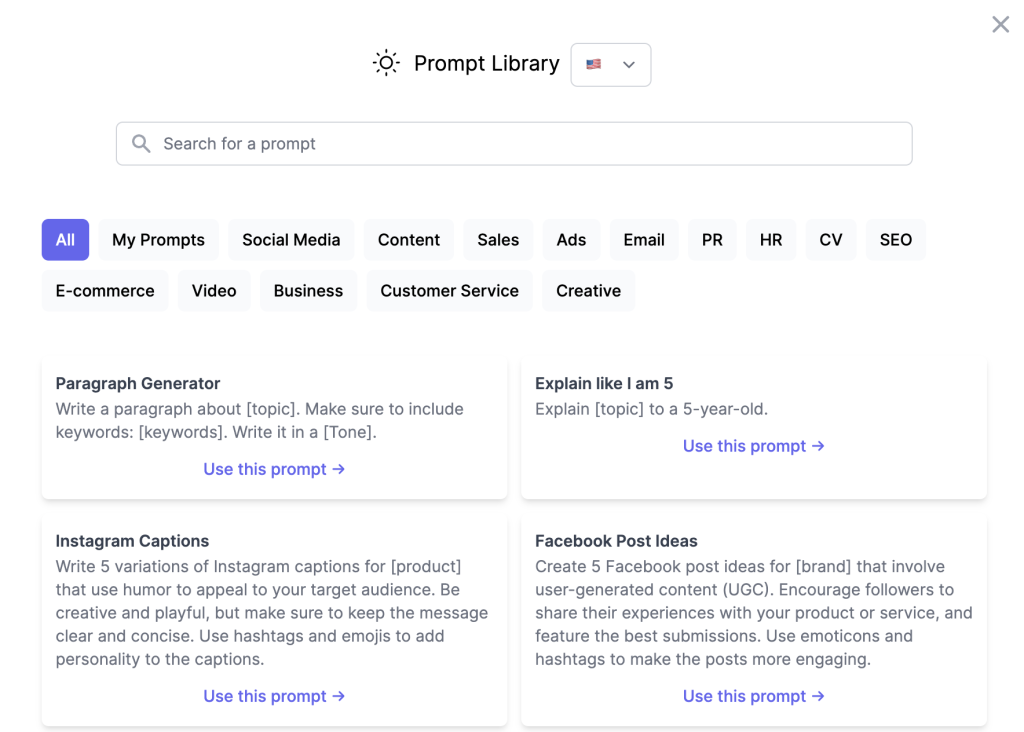Use the Facebook Post Ideas prompt
The image size is (1024, 732).
753,696
